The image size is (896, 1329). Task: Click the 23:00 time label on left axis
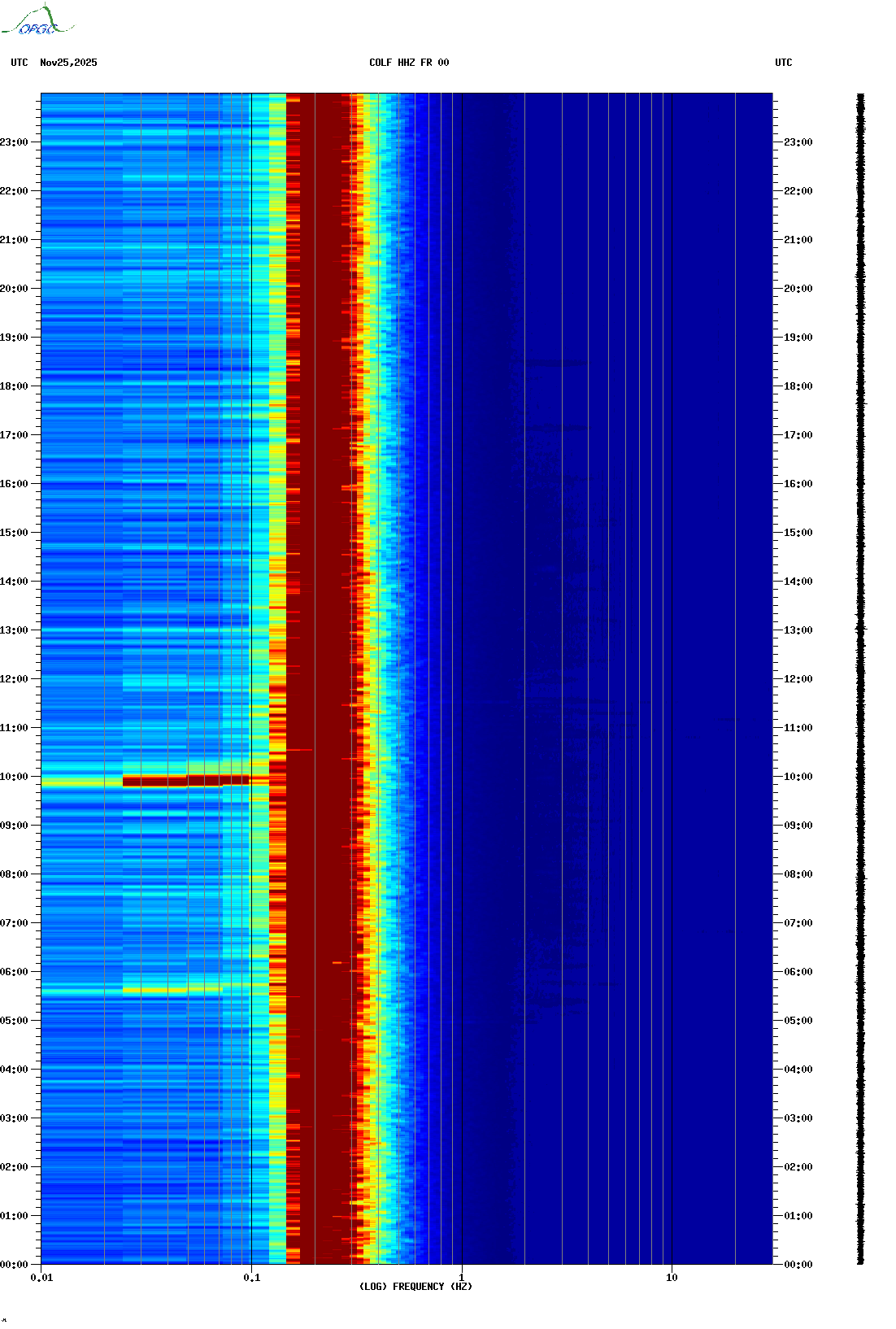tap(14, 142)
